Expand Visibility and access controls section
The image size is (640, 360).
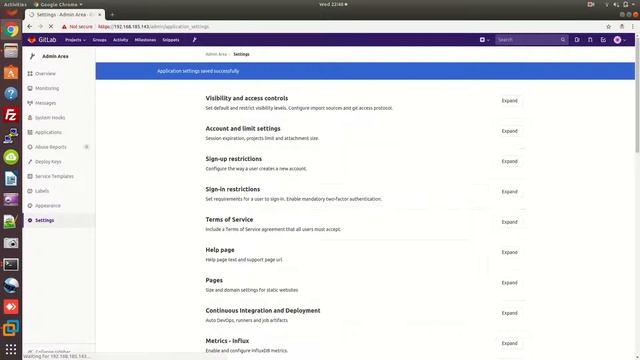509,101
